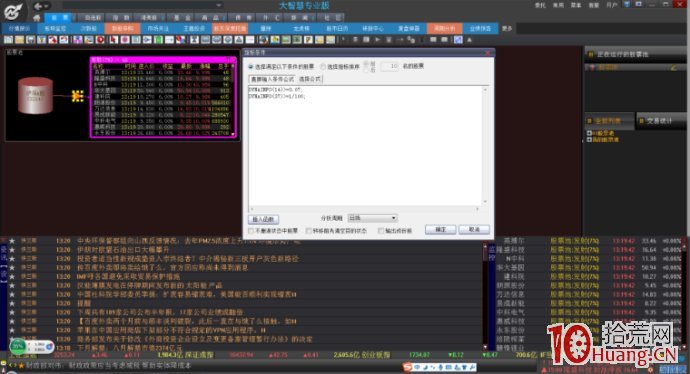The image size is (690, 374).
Task: Click the first blue tab in the function row
Action: pyautogui.click(x=19, y=28)
